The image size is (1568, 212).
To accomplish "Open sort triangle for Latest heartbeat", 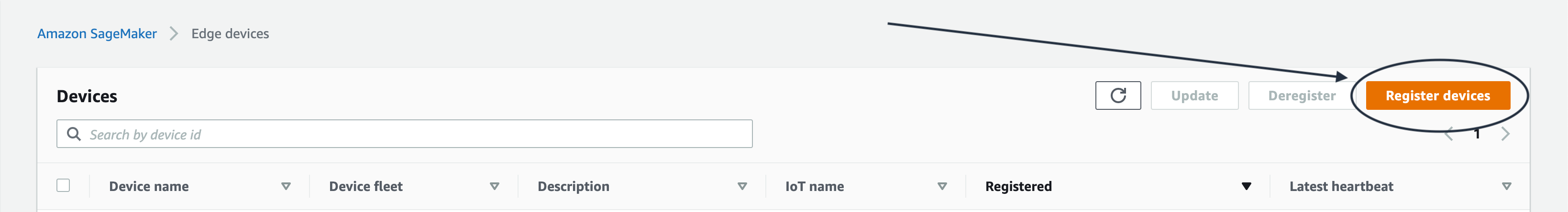I will [x=1506, y=187].
